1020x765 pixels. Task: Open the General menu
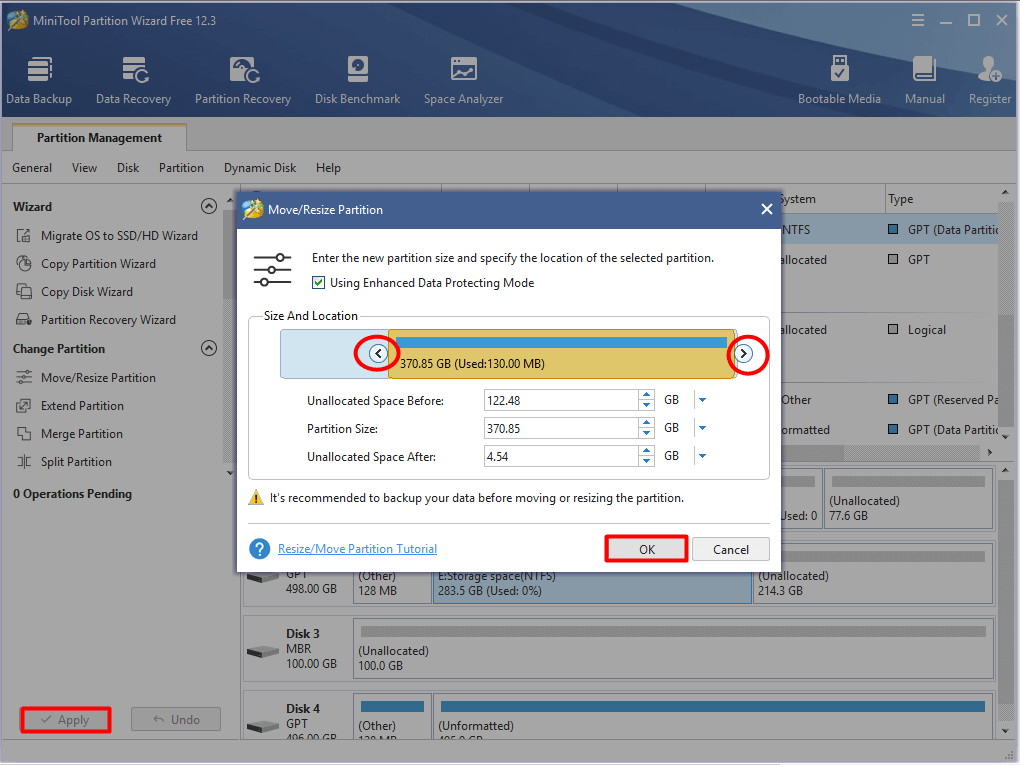[x=32, y=168]
